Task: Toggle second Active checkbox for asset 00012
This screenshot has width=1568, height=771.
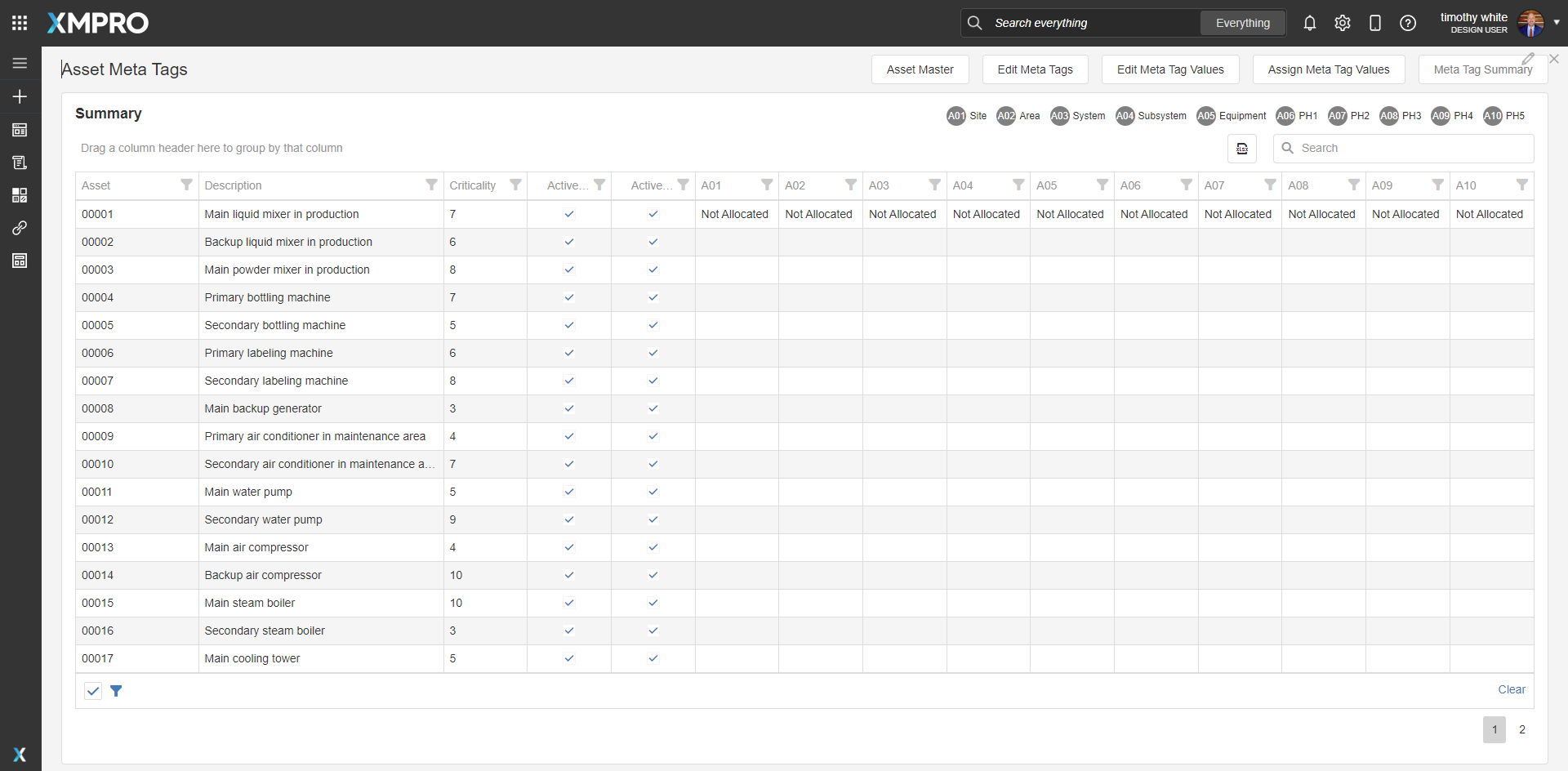Action: click(653, 519)
